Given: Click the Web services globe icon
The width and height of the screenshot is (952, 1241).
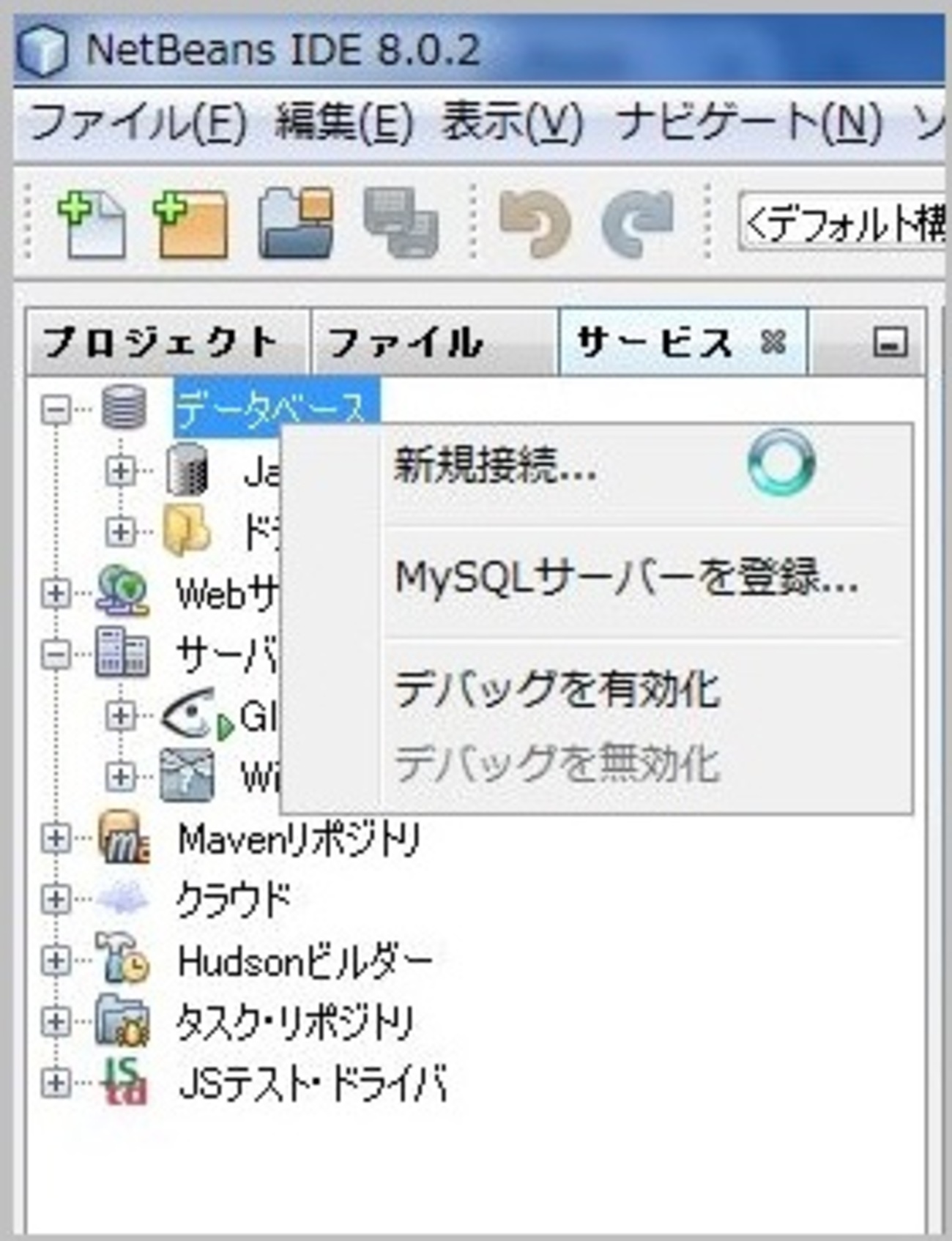Looking at the screenshot, I should tap(122, 592).
